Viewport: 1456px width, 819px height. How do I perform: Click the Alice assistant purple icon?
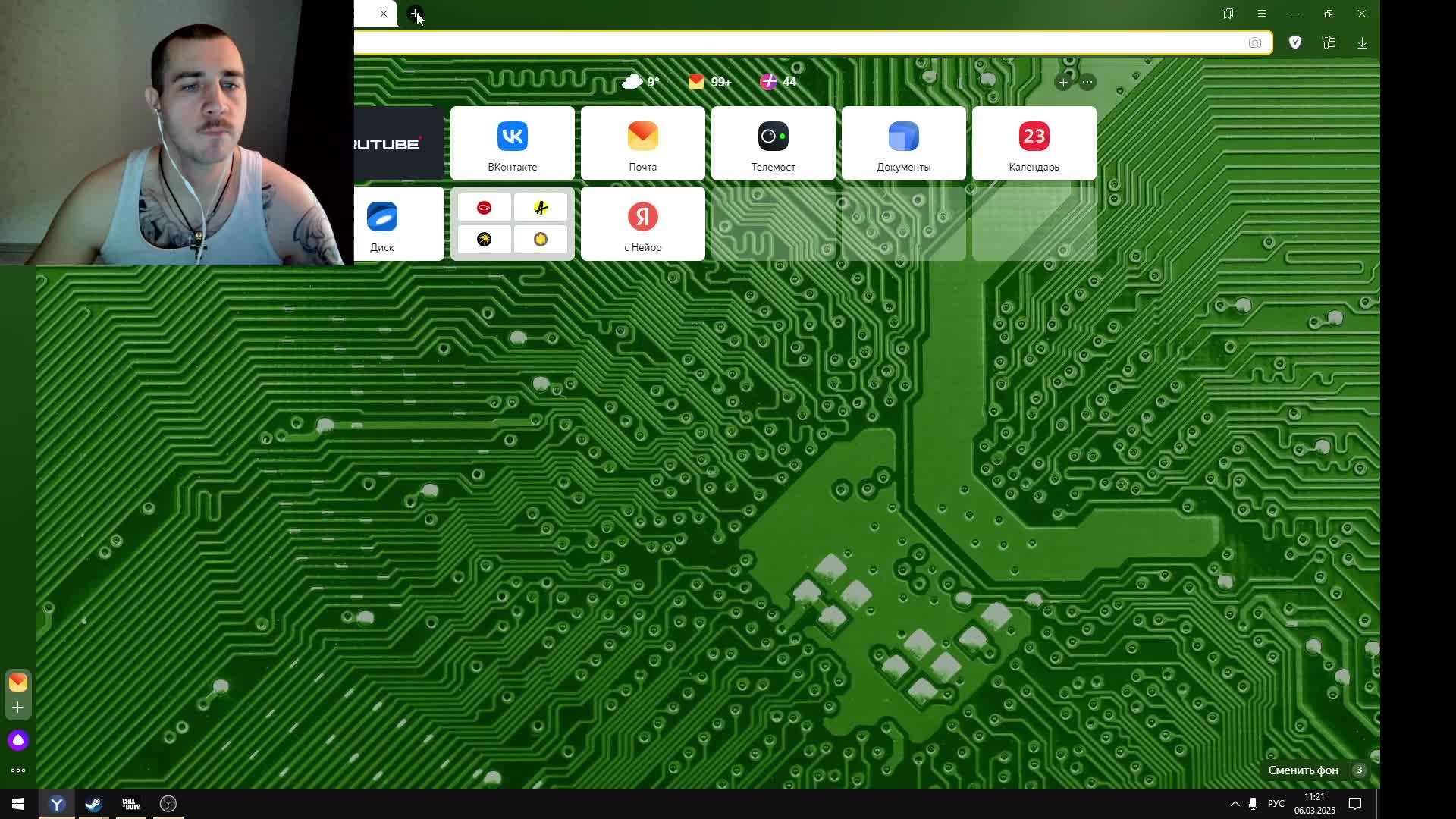click(x=18, y=740)
